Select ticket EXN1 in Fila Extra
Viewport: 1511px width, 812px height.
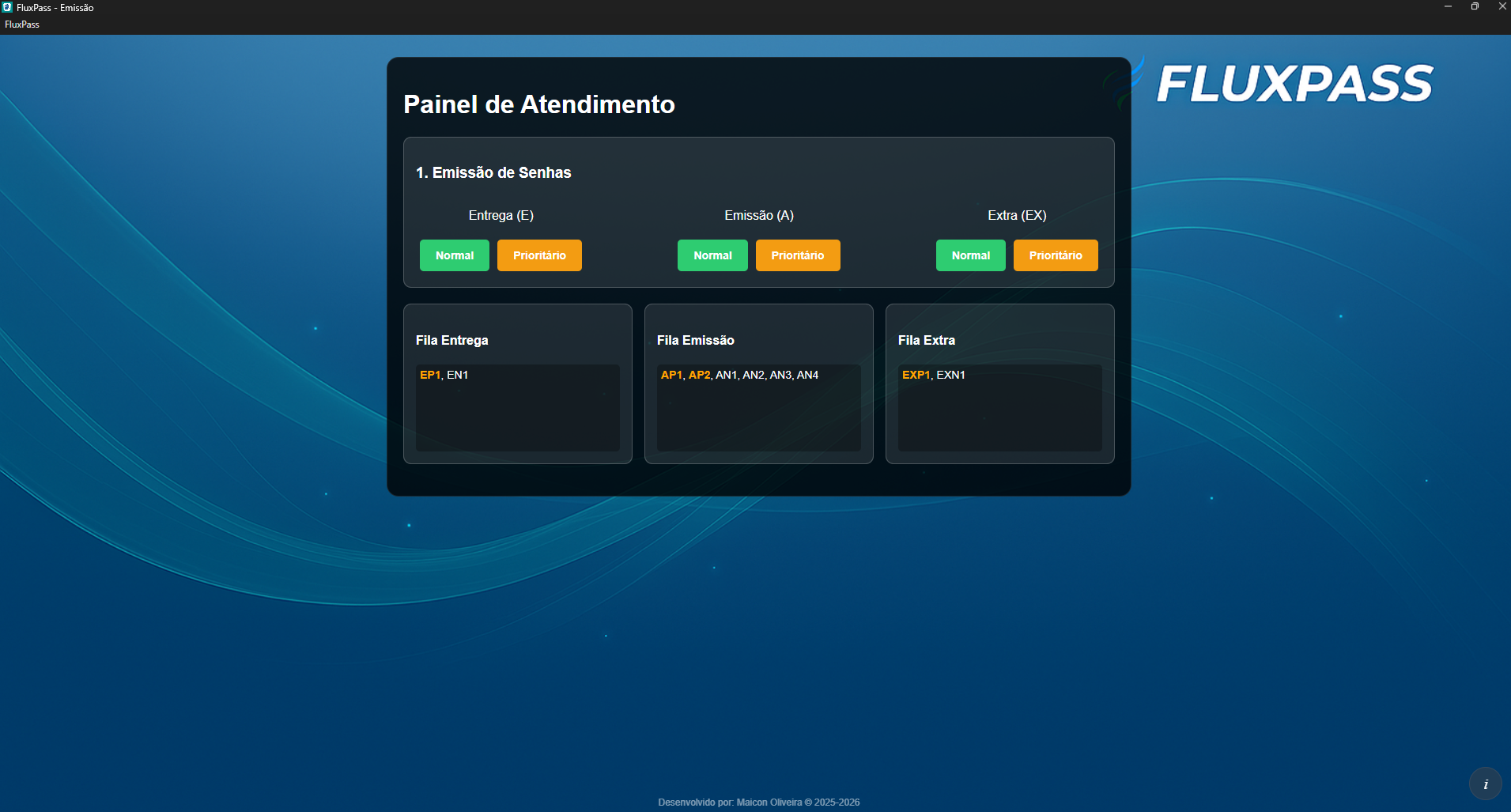click(950, 375)
